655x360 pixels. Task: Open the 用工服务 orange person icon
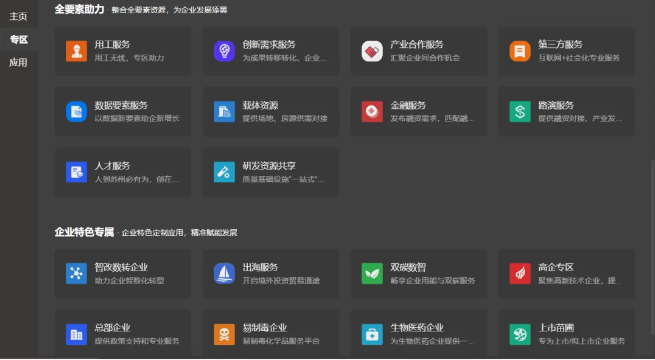click(76, 51)
